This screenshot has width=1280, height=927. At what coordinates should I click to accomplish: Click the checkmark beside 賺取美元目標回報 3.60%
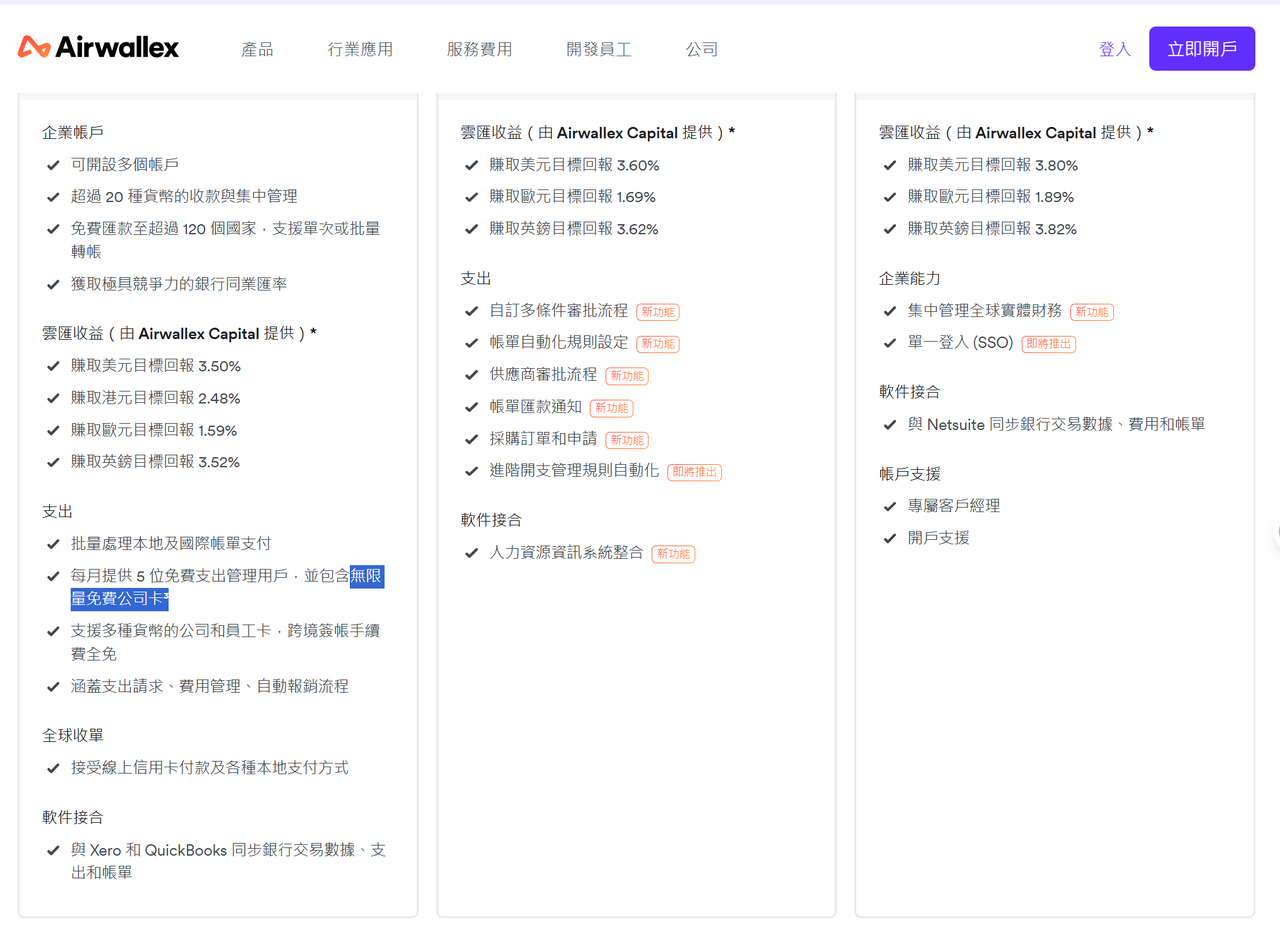tap(471, 164)
